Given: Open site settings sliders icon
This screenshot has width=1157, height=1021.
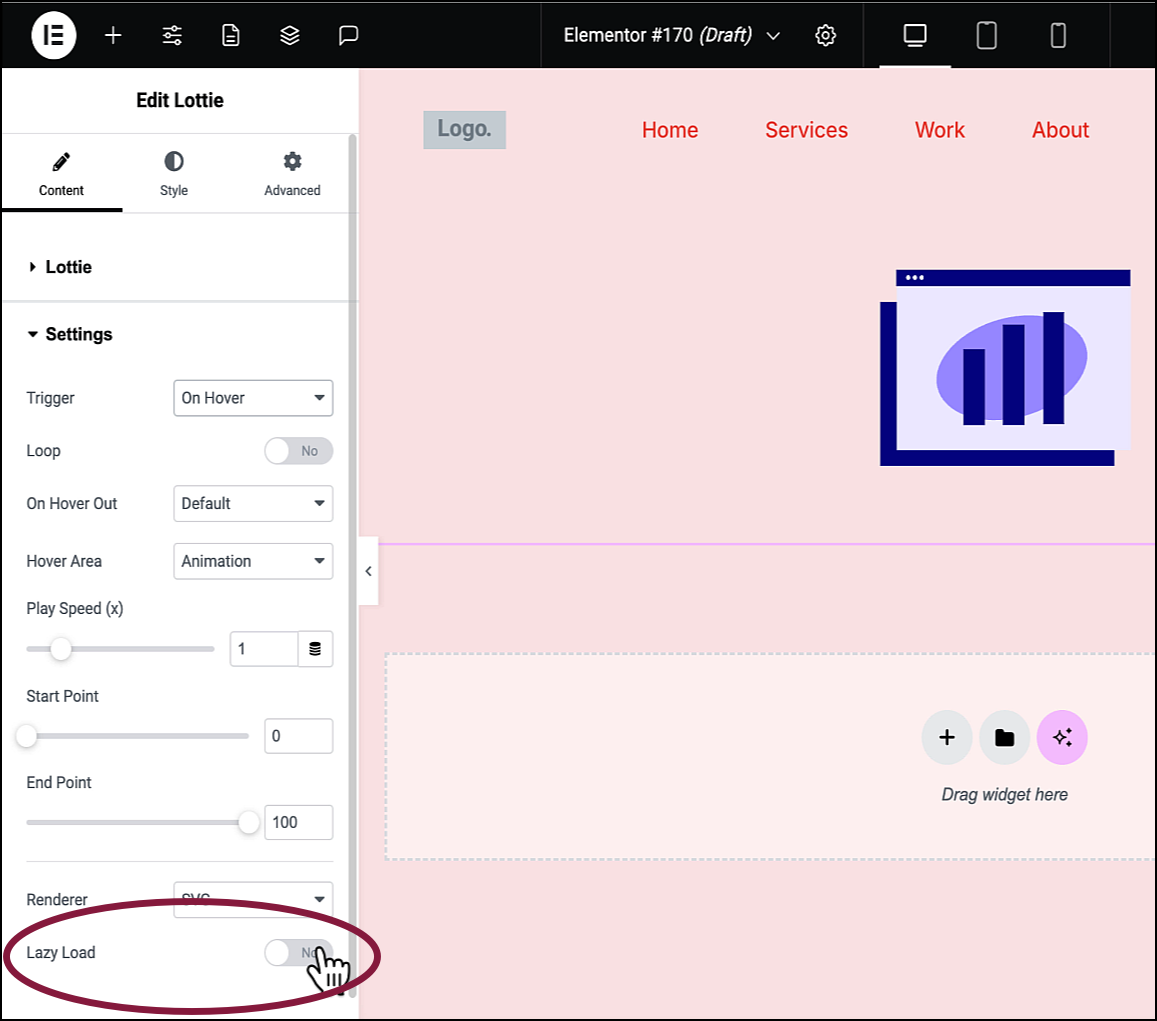Looking at the screenshot, I should pyautogui.click(x=172, y=35).
